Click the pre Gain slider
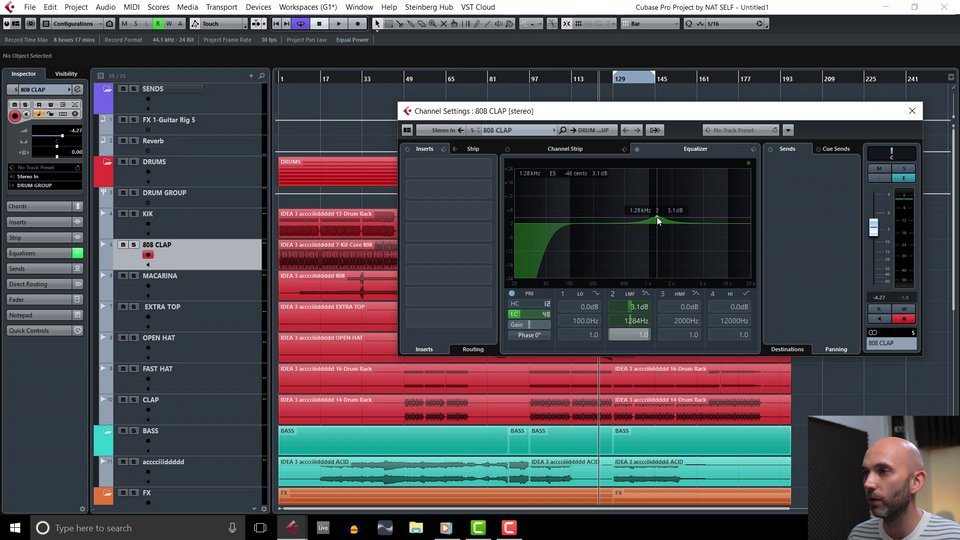Image resolution: width=960 pixels, height=540 pixels. tap(529, 324)
